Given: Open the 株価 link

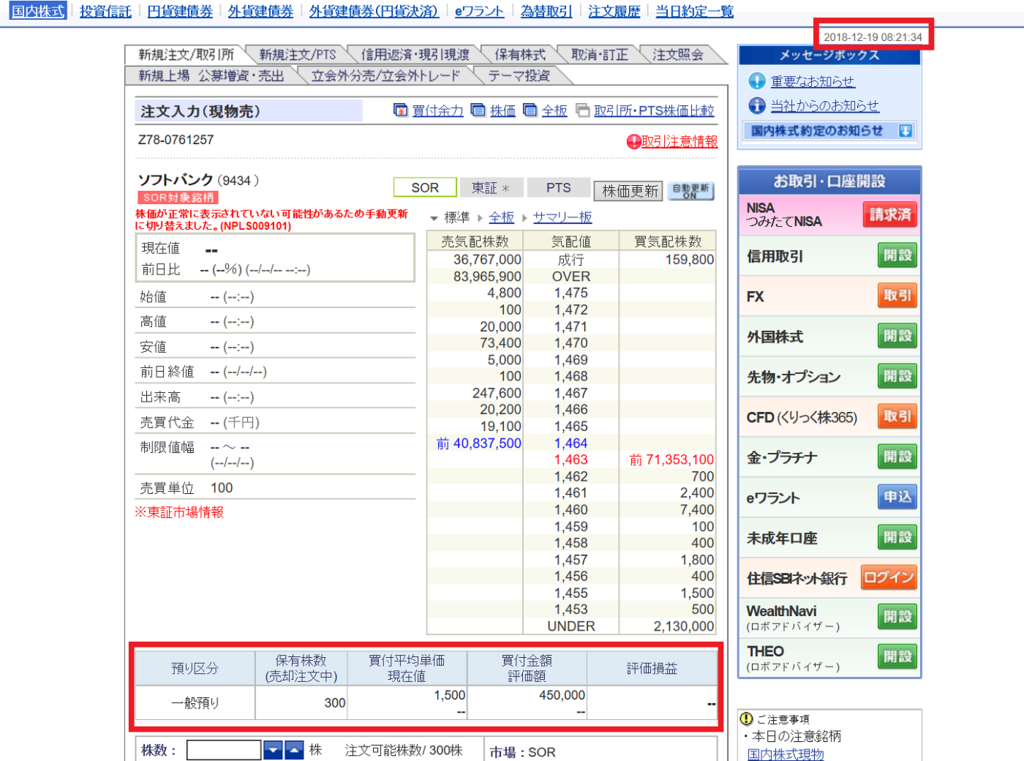Looking at the screenshot, I should (502, 110).
